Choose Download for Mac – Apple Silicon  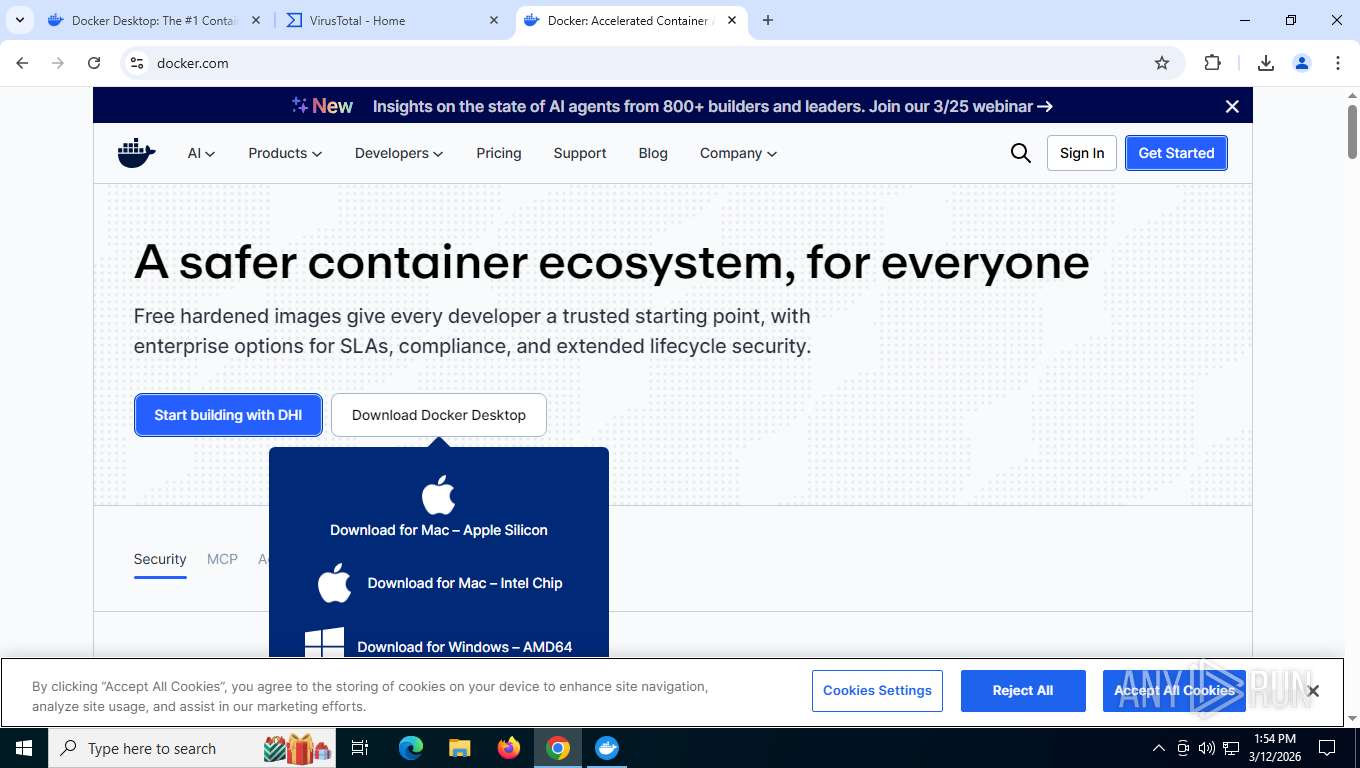tap(439, 530)
